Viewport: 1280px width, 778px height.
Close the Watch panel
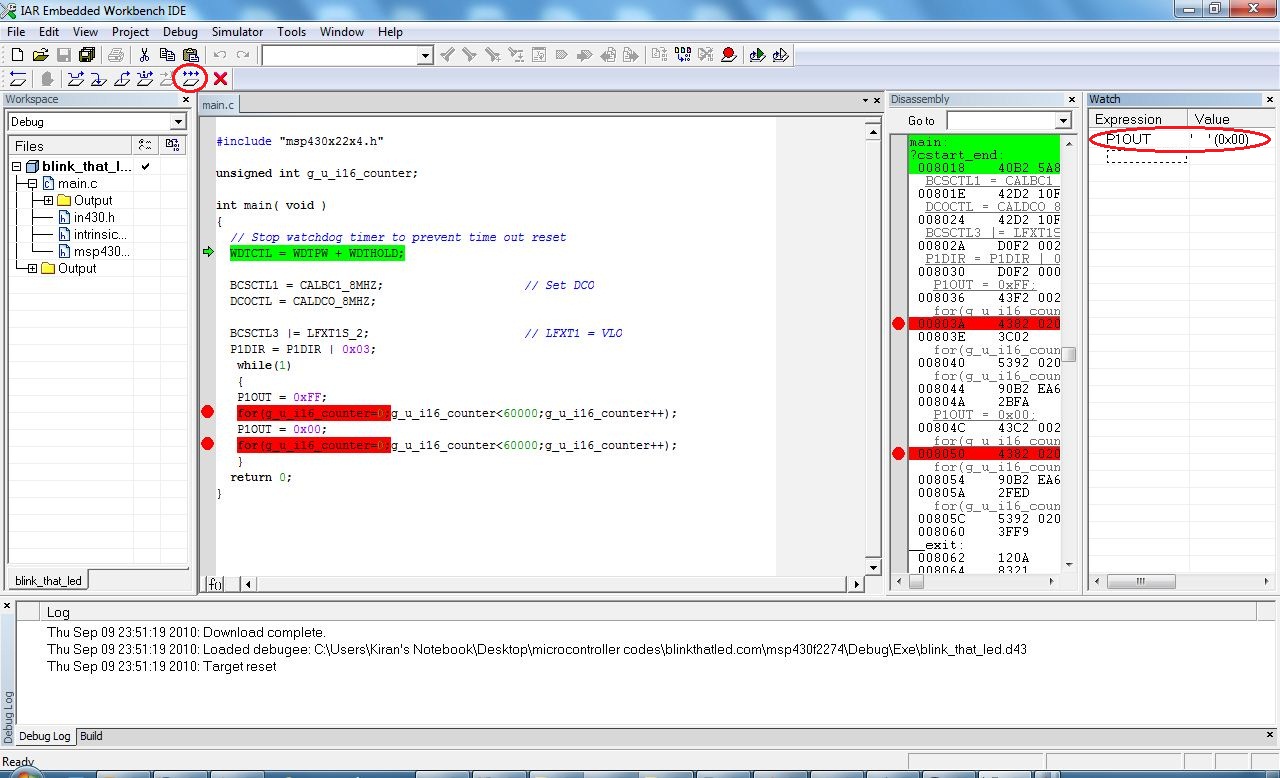pos(1270,100)
